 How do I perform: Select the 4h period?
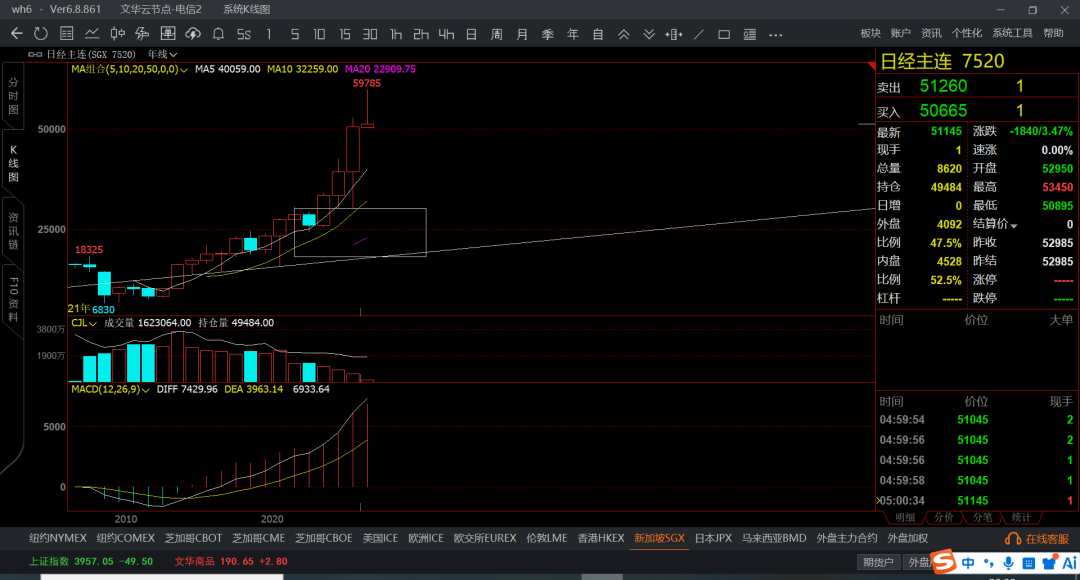click(446, 34)
